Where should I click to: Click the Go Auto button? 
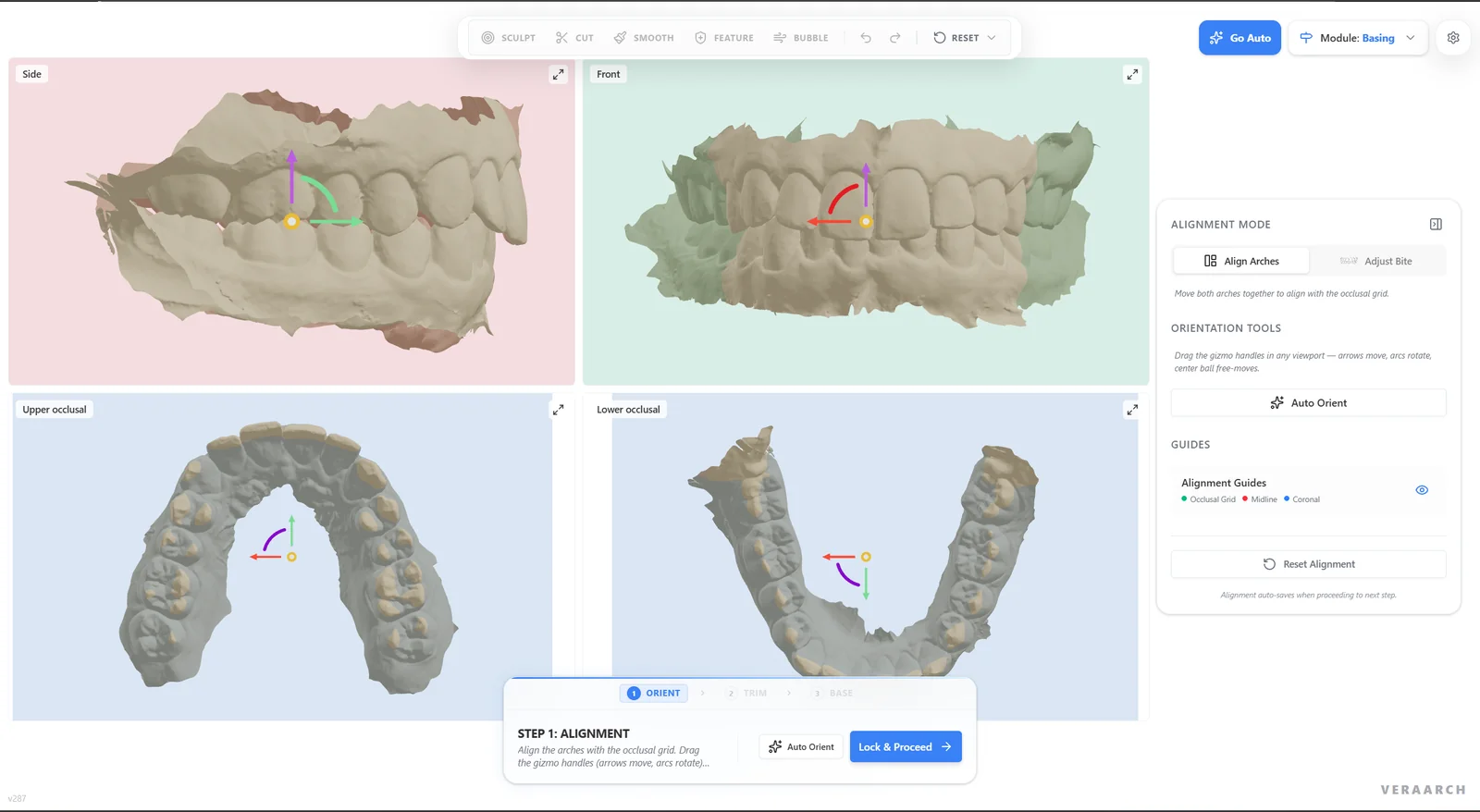coord(1239,38)
